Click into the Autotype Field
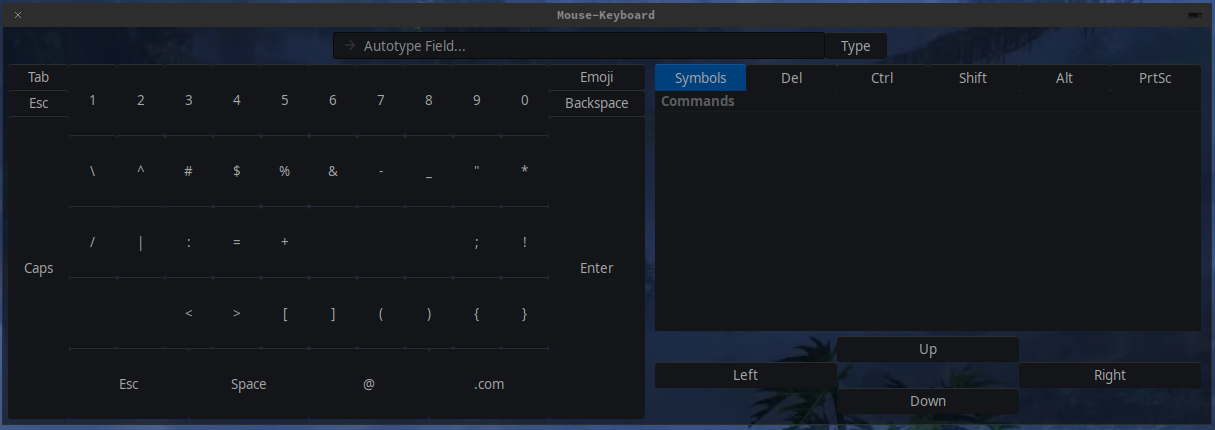 [x=580, y=46]
